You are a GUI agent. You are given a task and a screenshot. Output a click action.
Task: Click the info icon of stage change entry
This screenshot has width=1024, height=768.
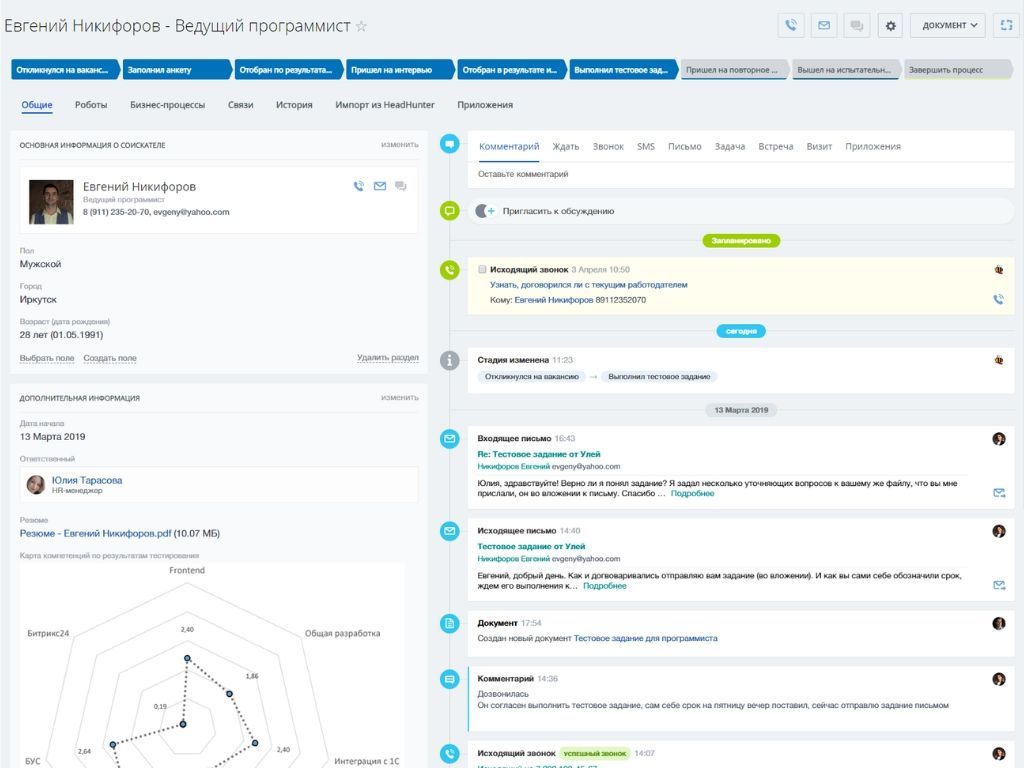pos(449,360)
